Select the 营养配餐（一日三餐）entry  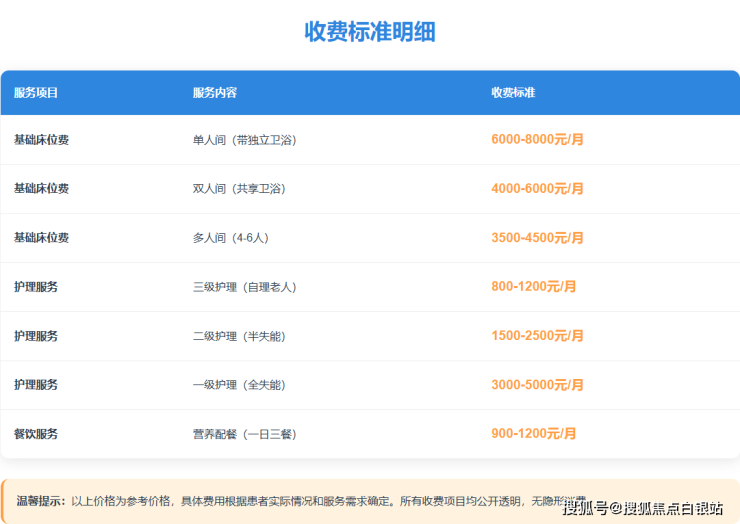tap(244, 434)
